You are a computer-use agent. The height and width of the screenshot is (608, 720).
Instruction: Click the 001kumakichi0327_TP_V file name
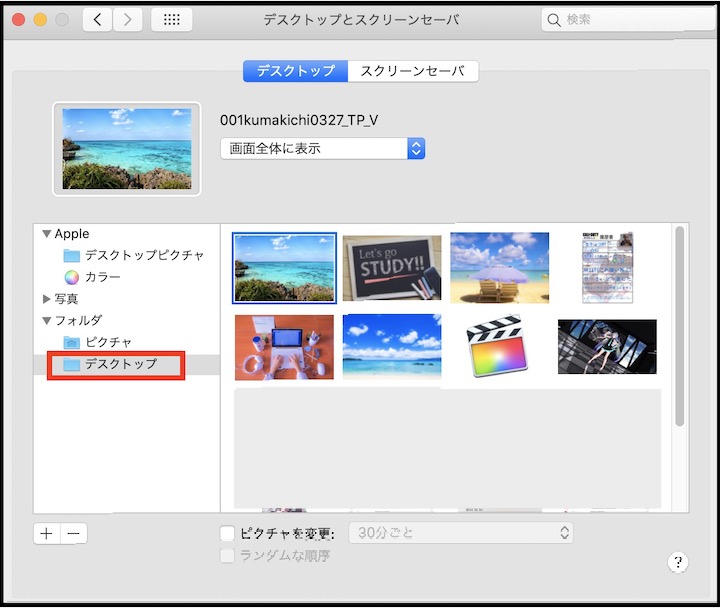(299, 120)
